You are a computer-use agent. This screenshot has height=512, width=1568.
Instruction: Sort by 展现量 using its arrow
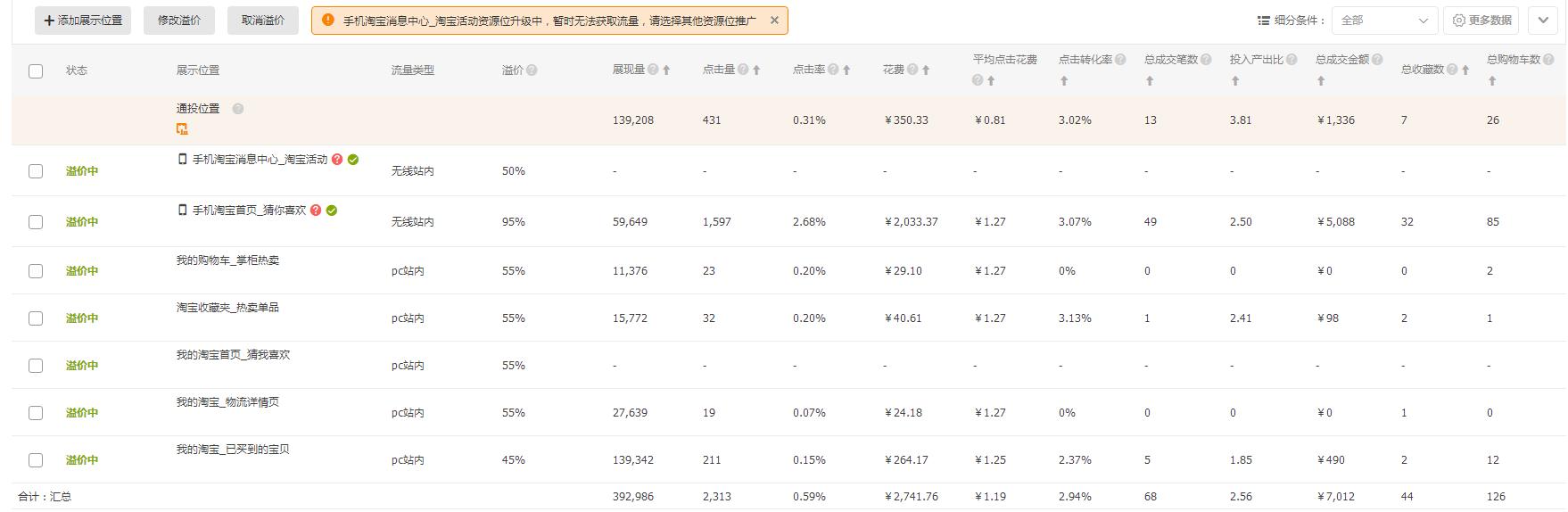pyautogui.click(x=666, y=70)
